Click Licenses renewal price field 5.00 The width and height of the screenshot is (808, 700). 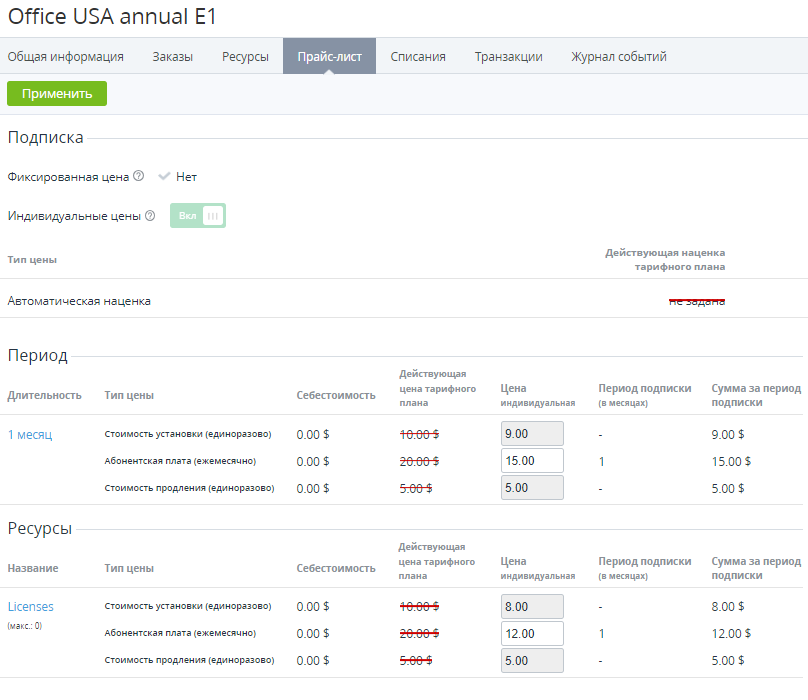(532, 660)
